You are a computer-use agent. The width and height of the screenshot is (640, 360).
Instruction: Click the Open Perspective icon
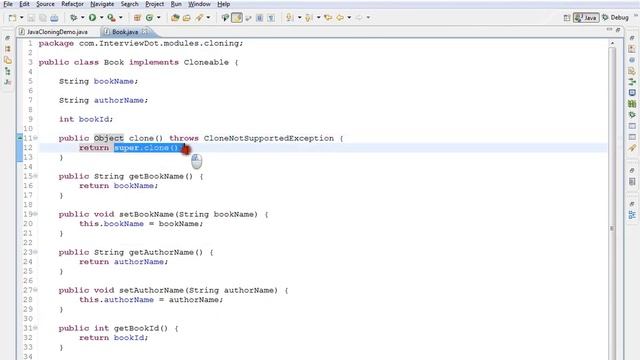567,18
